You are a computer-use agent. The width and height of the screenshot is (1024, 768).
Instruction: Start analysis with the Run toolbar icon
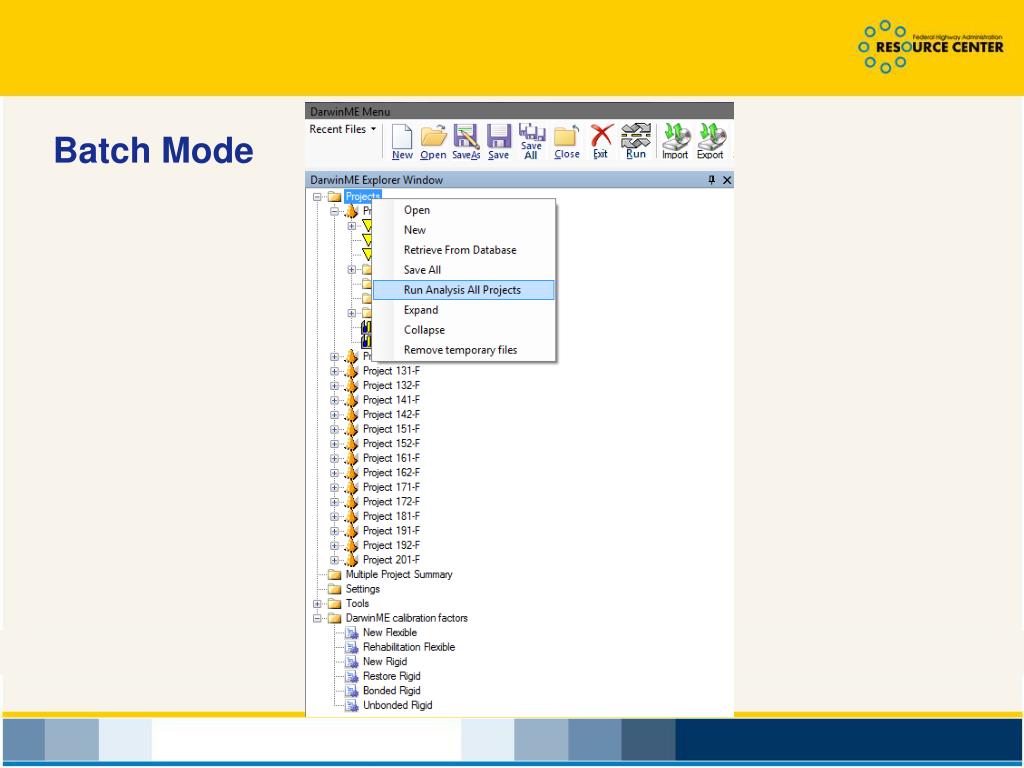click(636, 138)
